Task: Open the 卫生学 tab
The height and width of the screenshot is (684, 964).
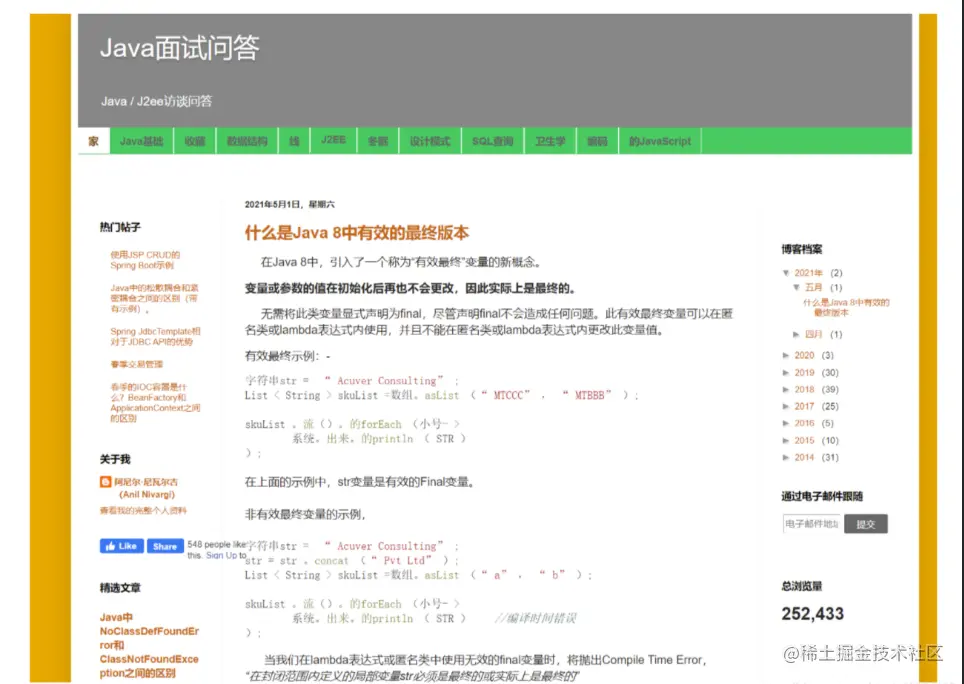Action: coord(550,141)
